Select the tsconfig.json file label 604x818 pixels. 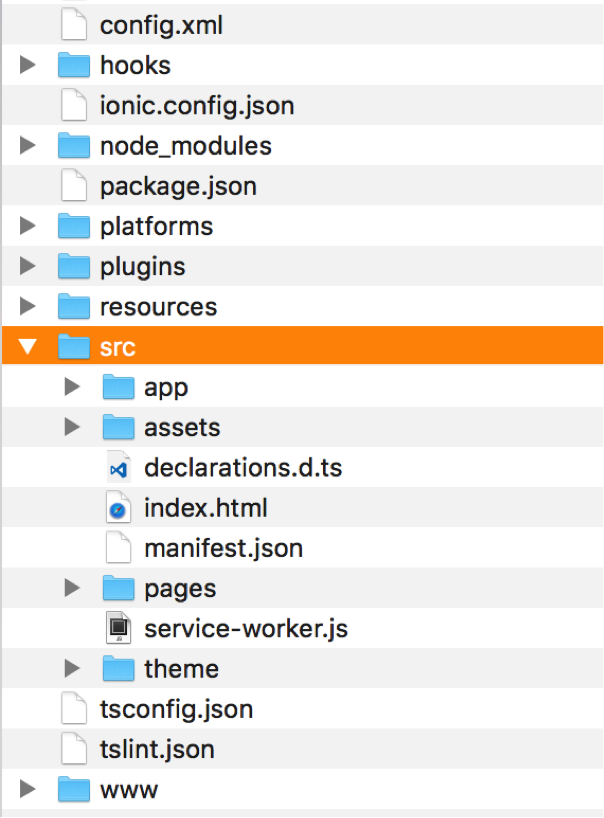coord(177,709)
